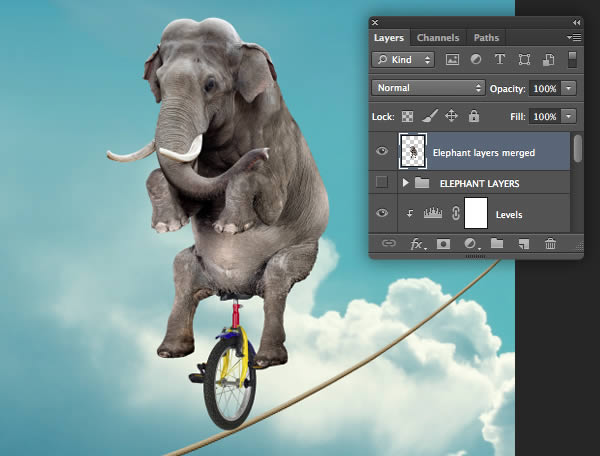Create a new group folder

[497, 243]
